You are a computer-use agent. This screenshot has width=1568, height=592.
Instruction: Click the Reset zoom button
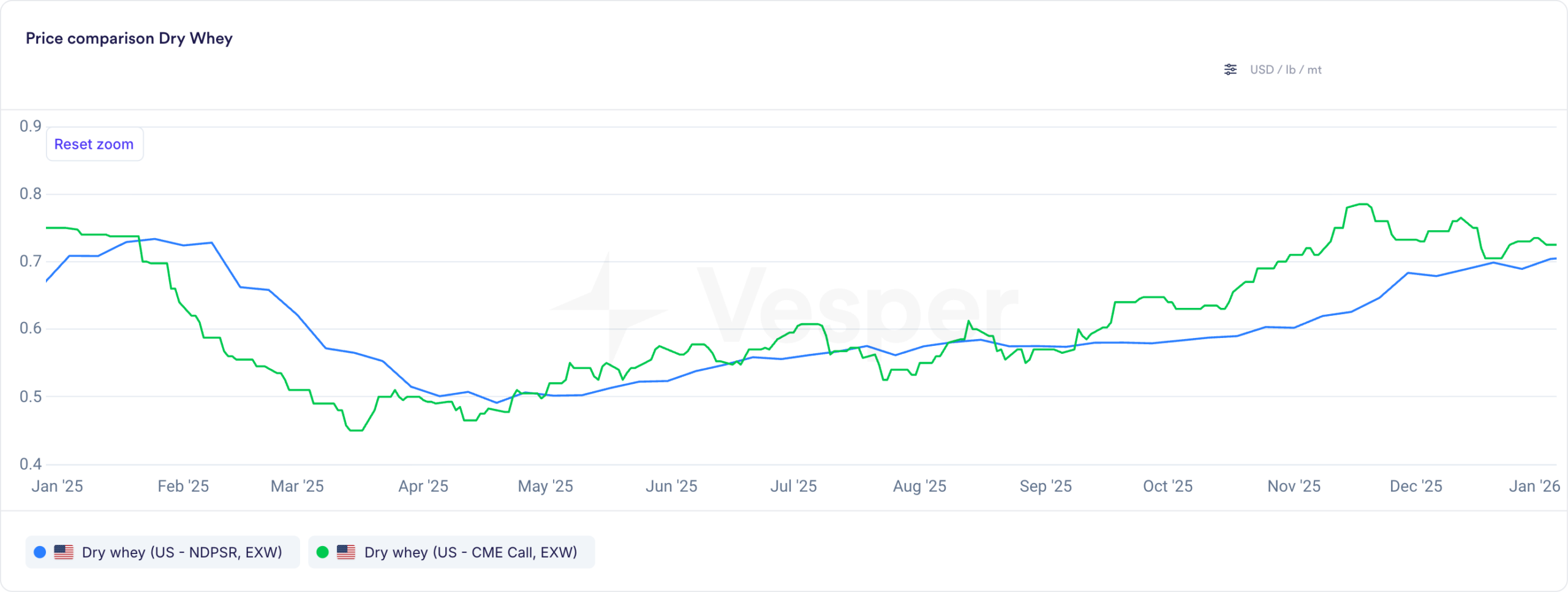pyautogui.click(x=94, y=144)
